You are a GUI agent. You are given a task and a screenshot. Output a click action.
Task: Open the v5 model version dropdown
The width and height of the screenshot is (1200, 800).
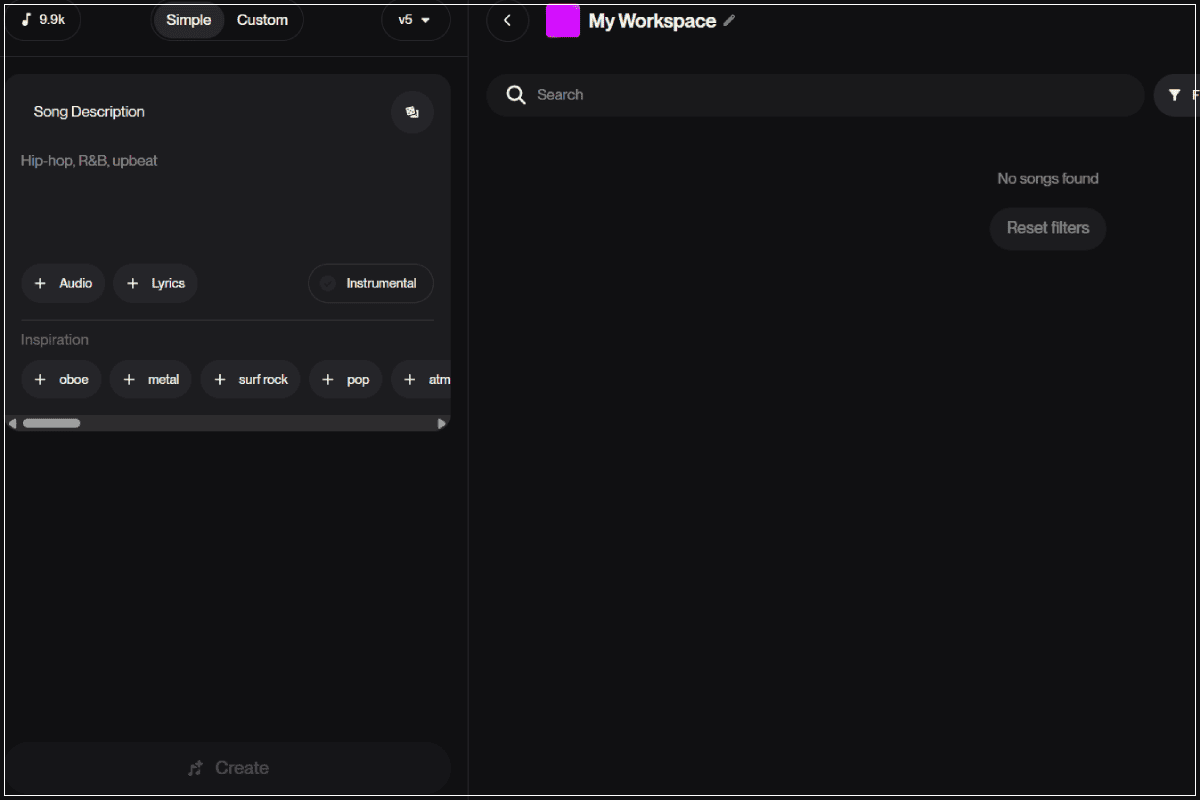[x=415, y=20]
